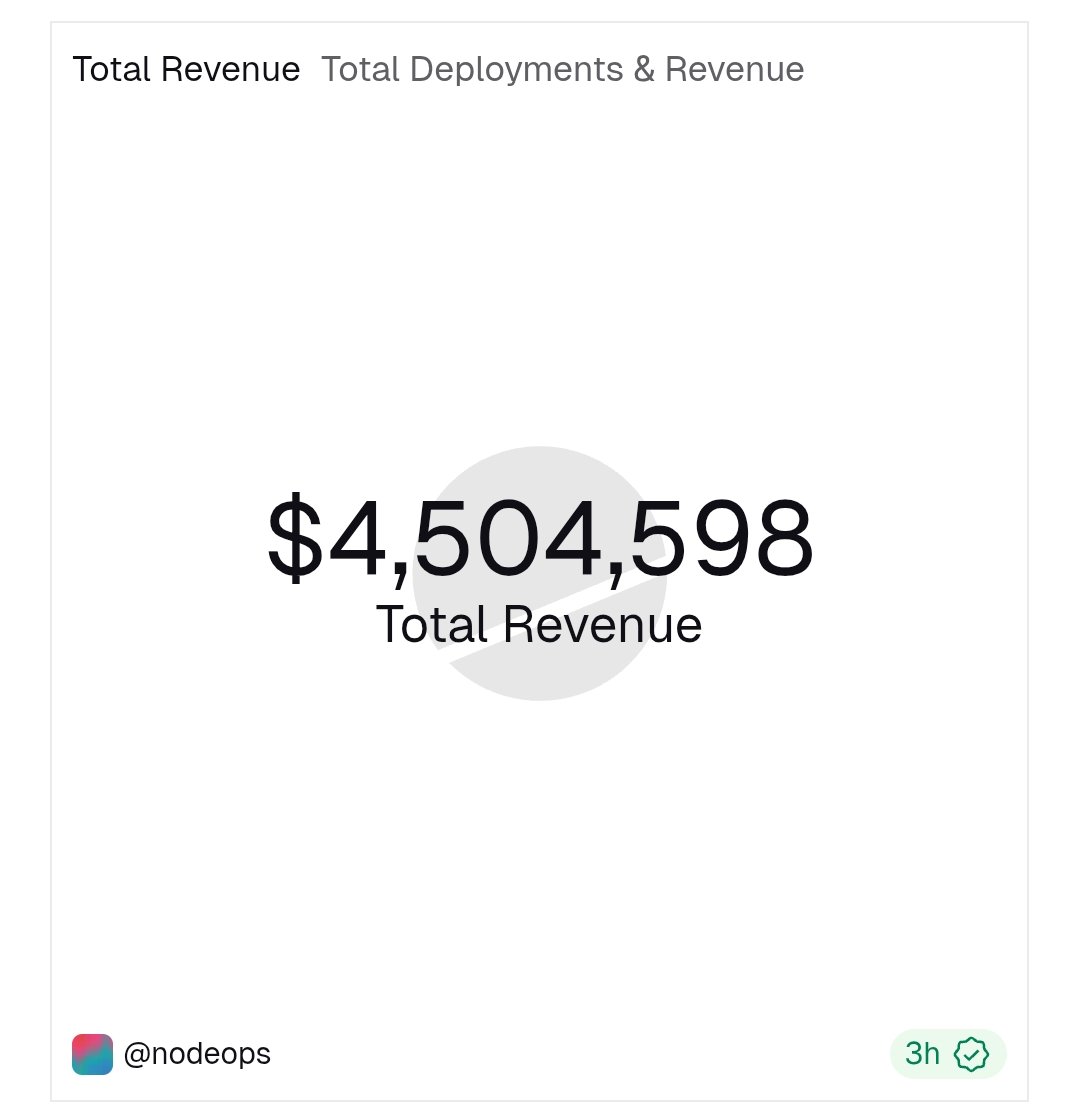The height and width of the screenshot is (1111, 1079).
Task: Click the widget's footer attribution bar
Action: click(540, 1053)
